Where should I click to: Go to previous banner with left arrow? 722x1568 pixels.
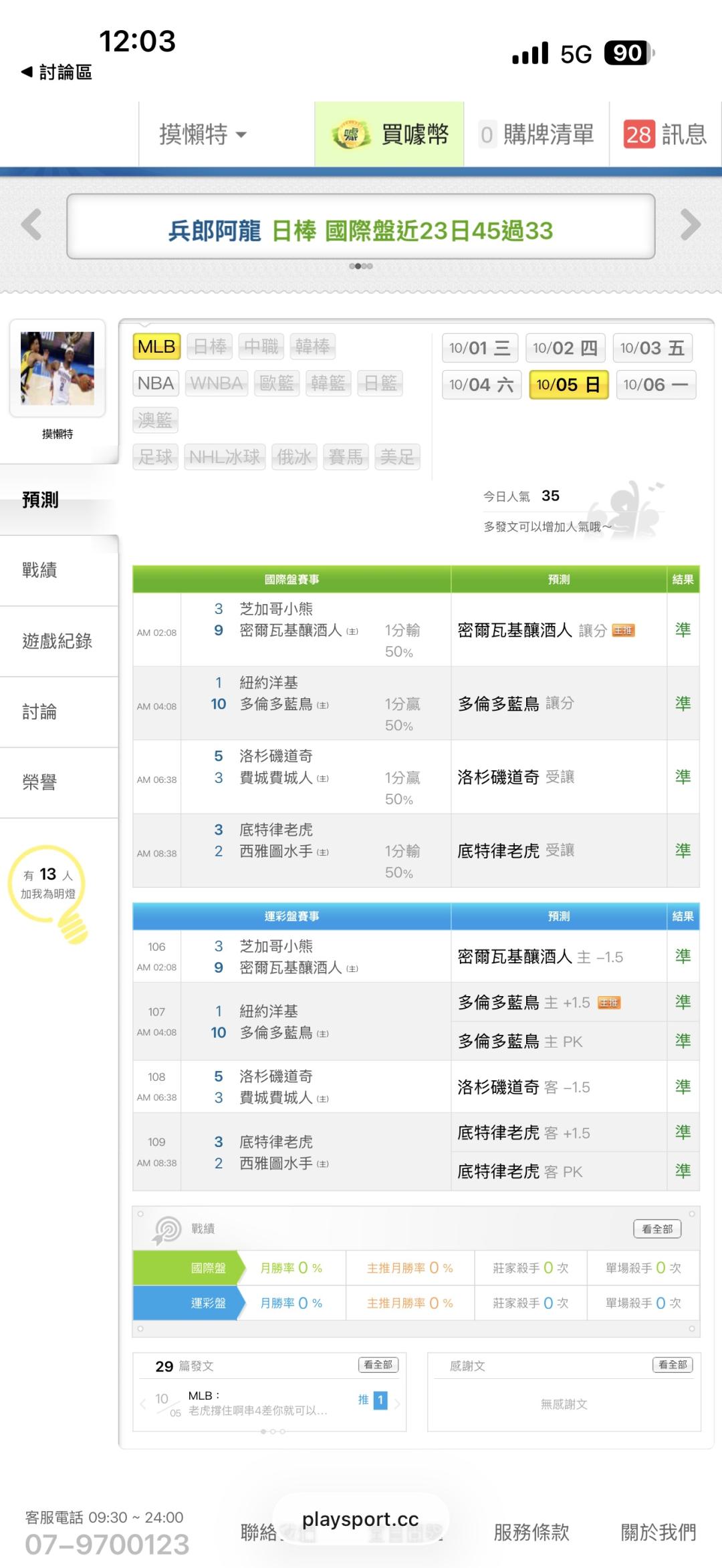pyautogui.click(x=31, y=224)
